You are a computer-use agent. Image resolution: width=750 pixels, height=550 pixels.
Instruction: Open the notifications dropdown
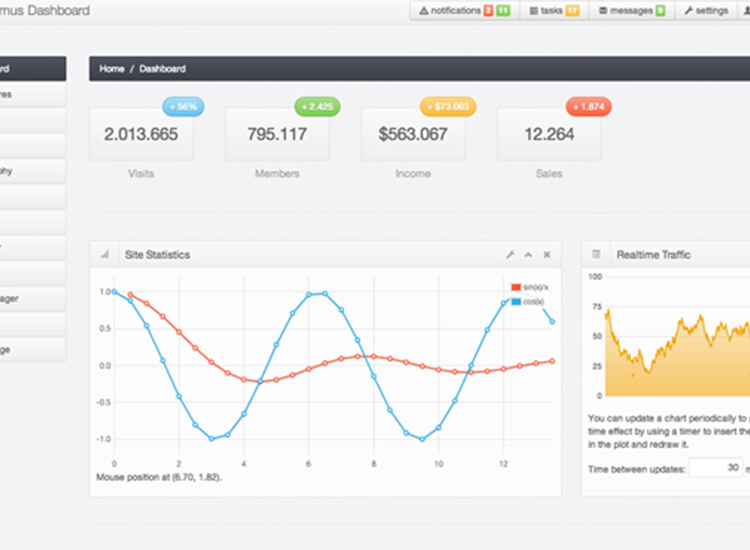(x=463, y=11)
